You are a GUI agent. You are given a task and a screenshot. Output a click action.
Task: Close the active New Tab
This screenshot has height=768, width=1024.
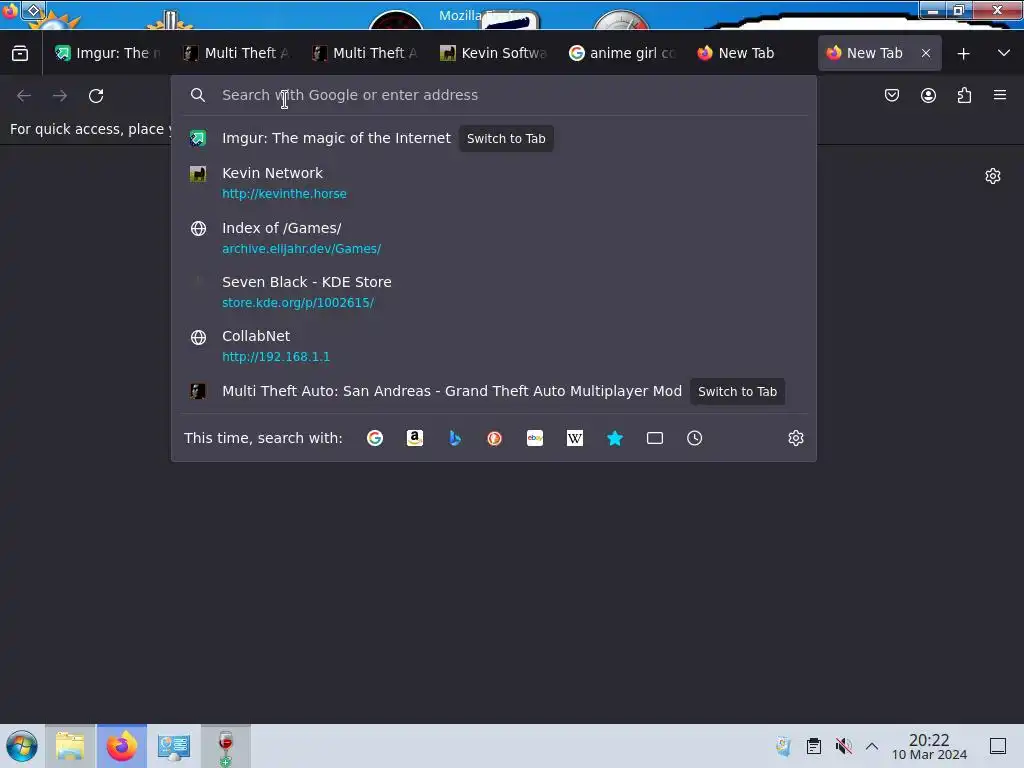[x=926, y=54]
